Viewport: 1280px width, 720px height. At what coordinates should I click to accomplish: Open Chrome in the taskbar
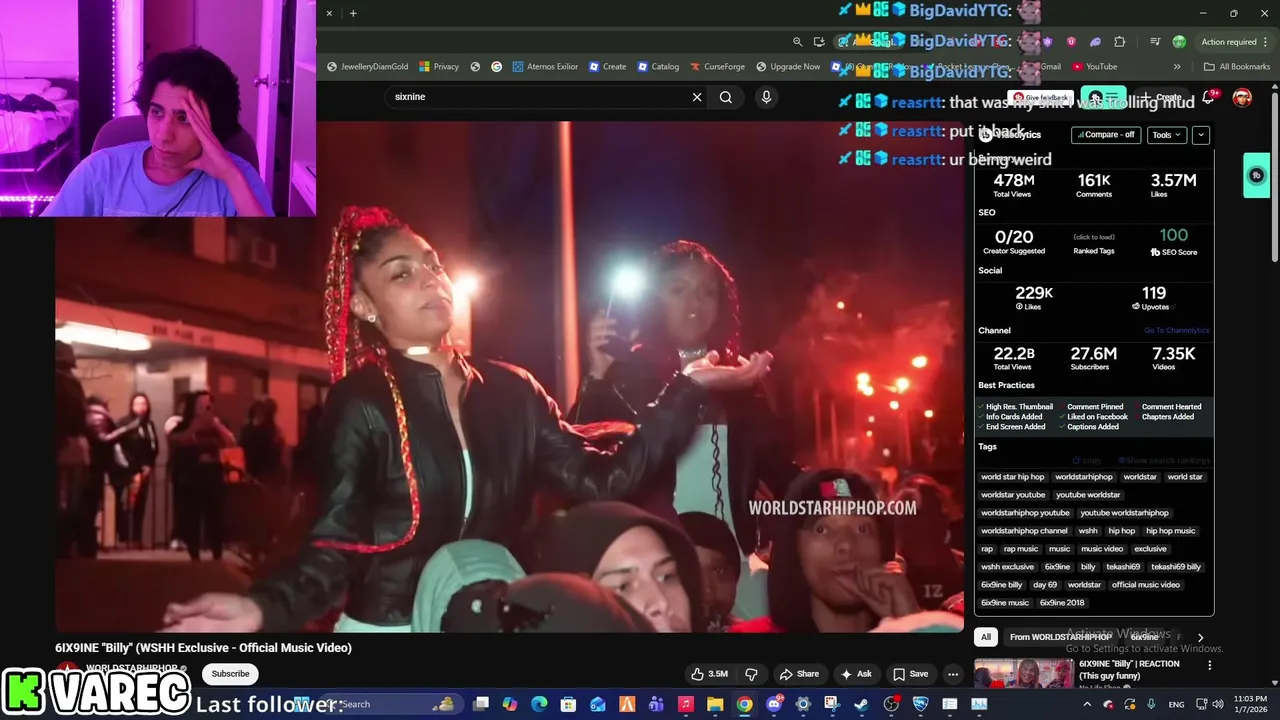pos(744,704)
